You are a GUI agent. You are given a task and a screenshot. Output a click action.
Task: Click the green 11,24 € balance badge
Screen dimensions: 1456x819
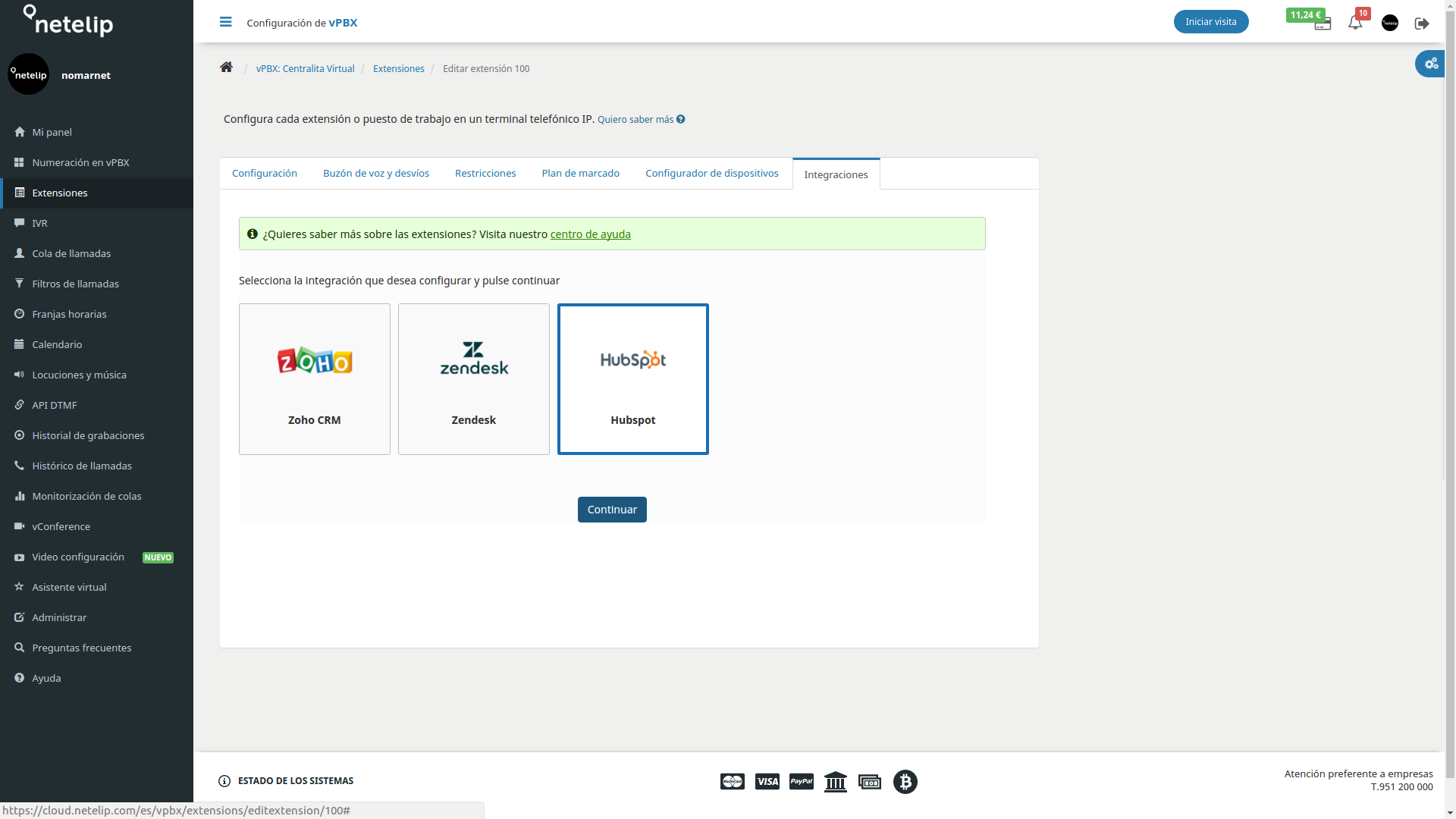[1305, 14]
